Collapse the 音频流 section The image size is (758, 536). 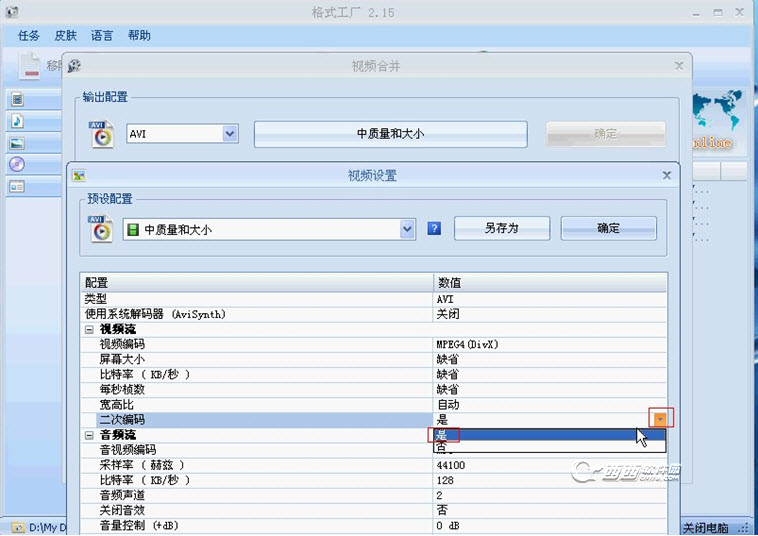click(x=89, y=435)
